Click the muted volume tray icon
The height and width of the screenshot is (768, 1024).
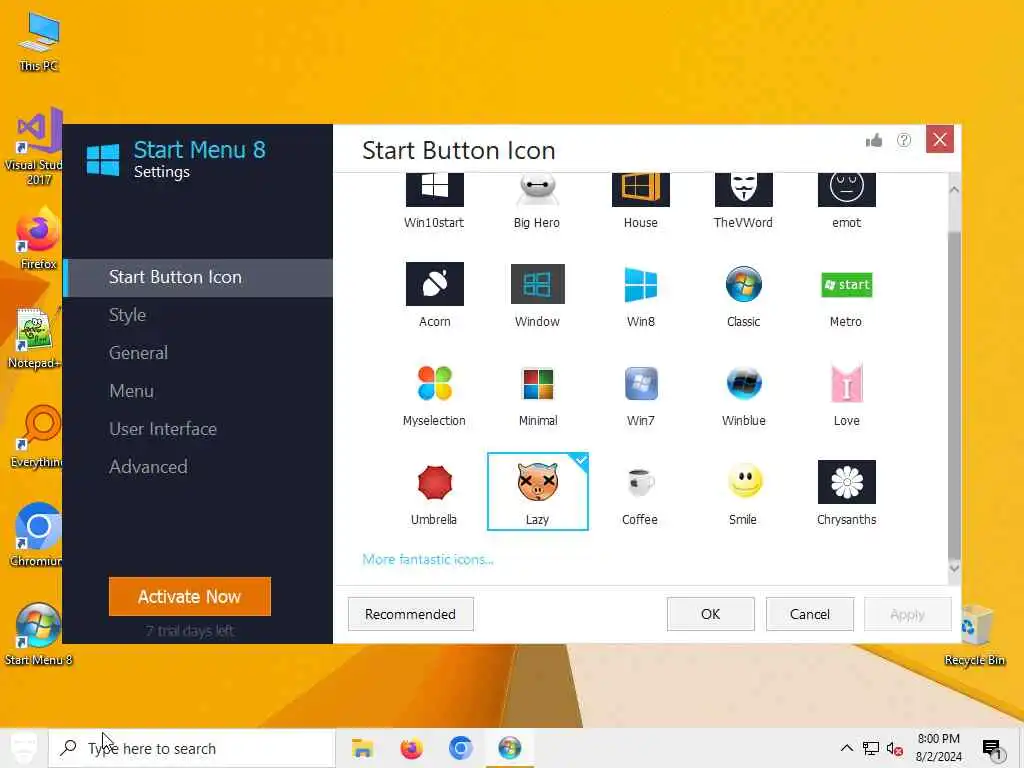(x=895, y=749)
